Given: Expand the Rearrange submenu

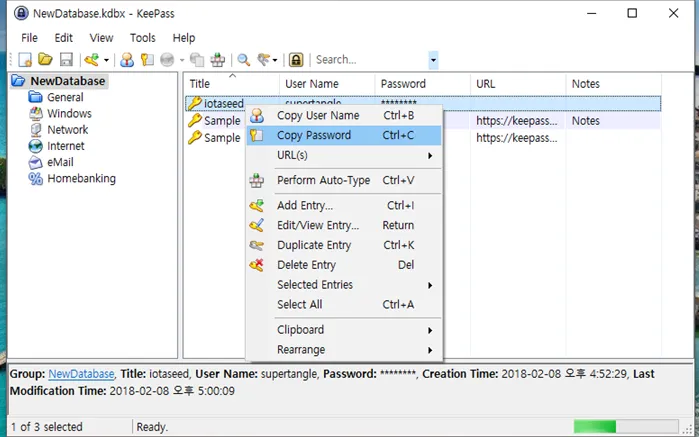Looking at the screenshot, I should click(x=344, y=350).
